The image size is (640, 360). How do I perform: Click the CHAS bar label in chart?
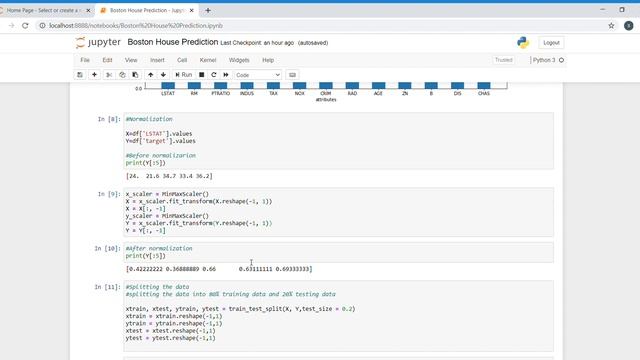click(x=484, y=93)
